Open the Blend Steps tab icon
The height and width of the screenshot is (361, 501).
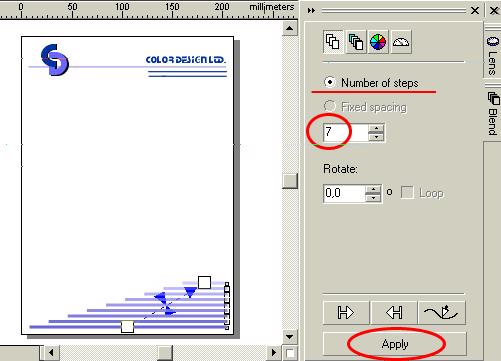coord(333,42)
